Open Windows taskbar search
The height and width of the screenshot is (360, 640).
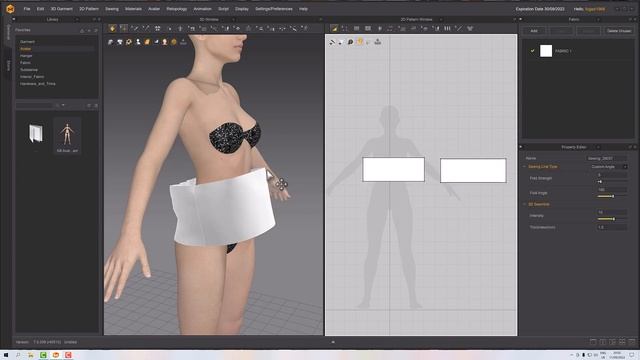[x=18, y=355]
